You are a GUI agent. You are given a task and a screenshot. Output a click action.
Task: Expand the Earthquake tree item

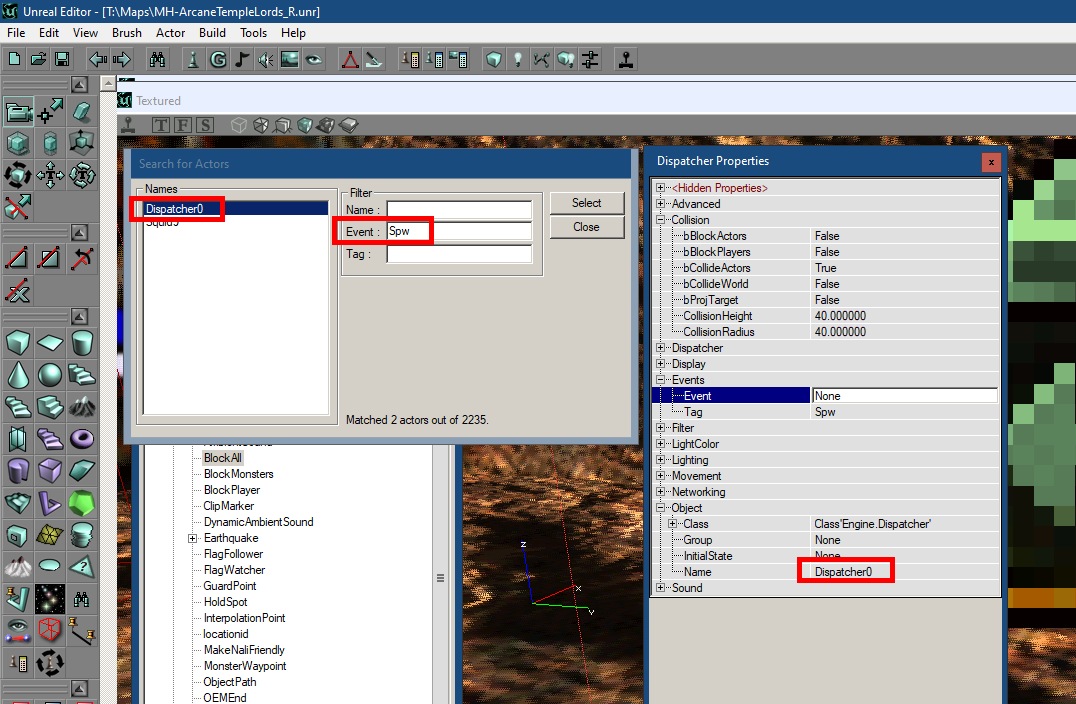pyautogui.click(x=191, y=537)
